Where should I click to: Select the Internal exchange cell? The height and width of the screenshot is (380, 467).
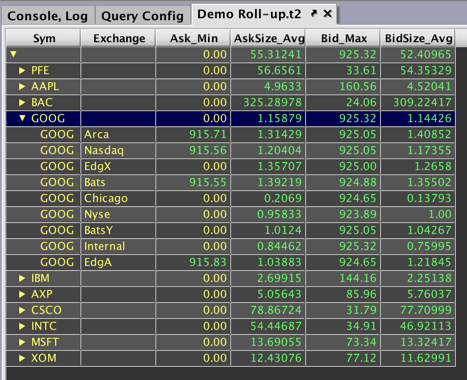coord(118,246)
